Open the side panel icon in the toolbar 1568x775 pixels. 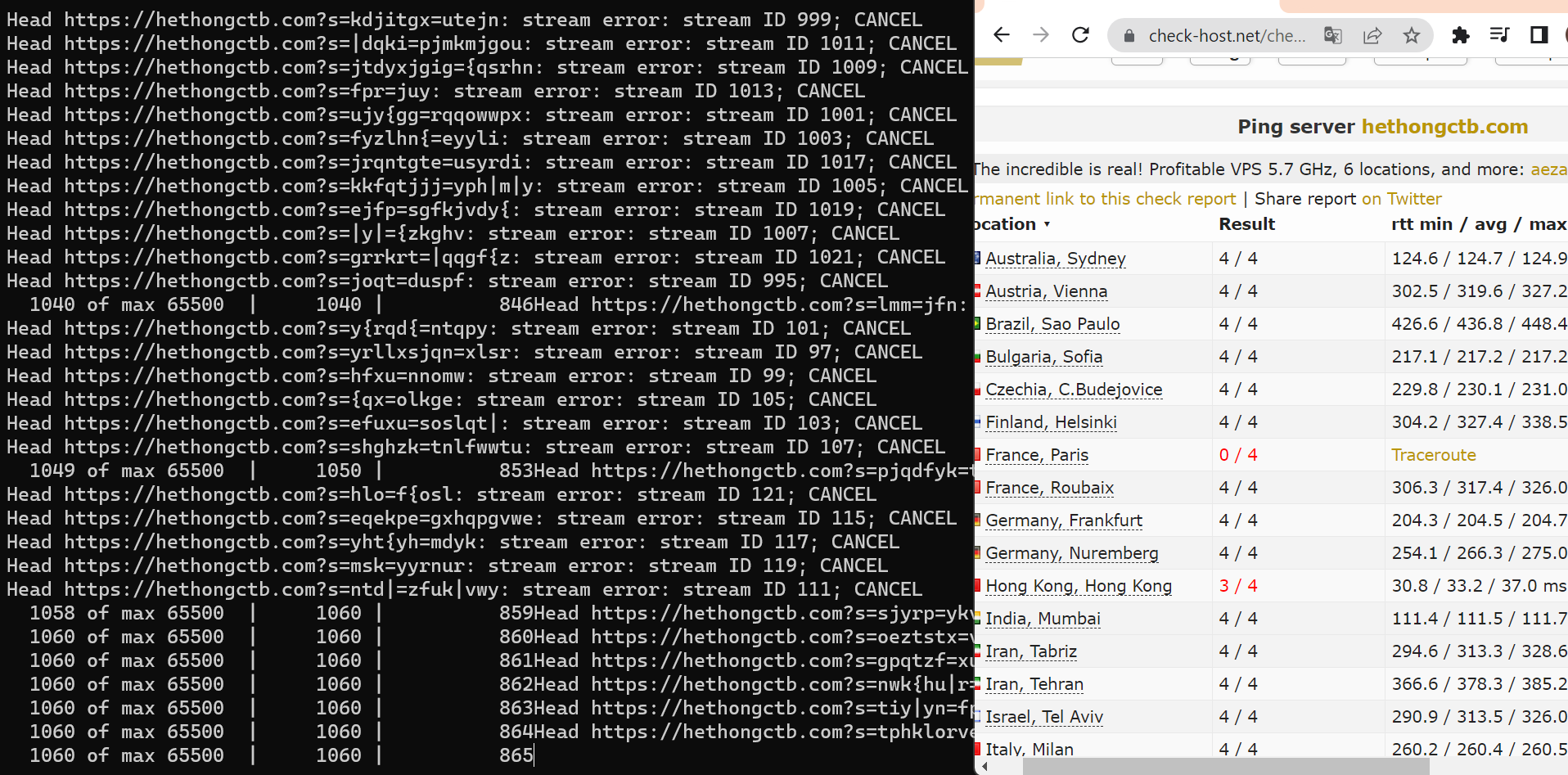pyautogui.click(x=1539, y=35)
